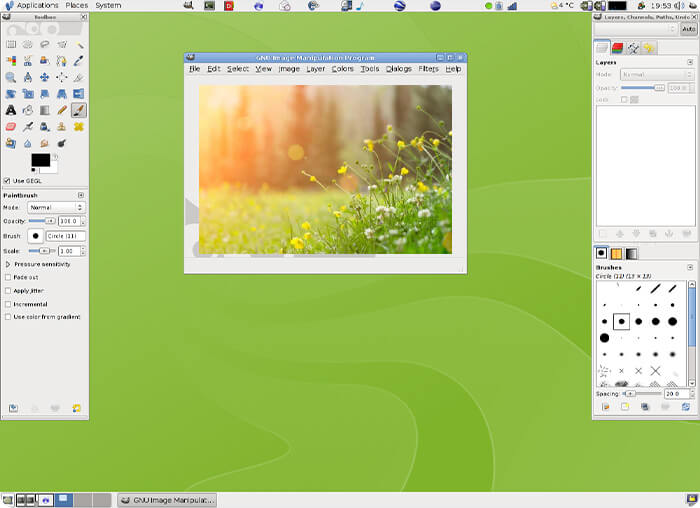This screenshot has height=508, width=700.
Task: Select the Text tool
Action: [x=11, y=110]
